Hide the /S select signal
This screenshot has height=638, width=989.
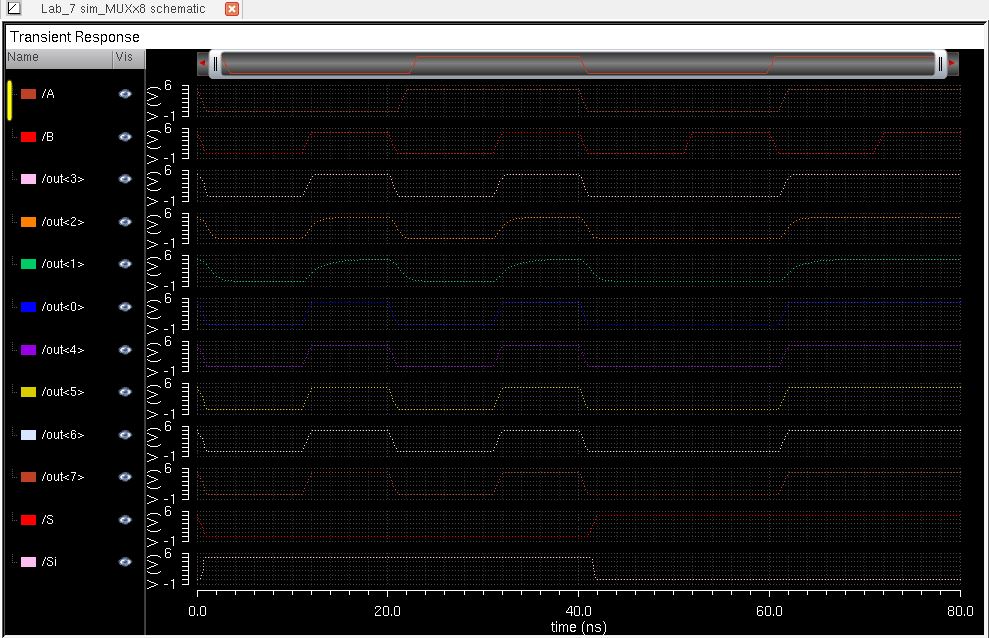(125, 520)
